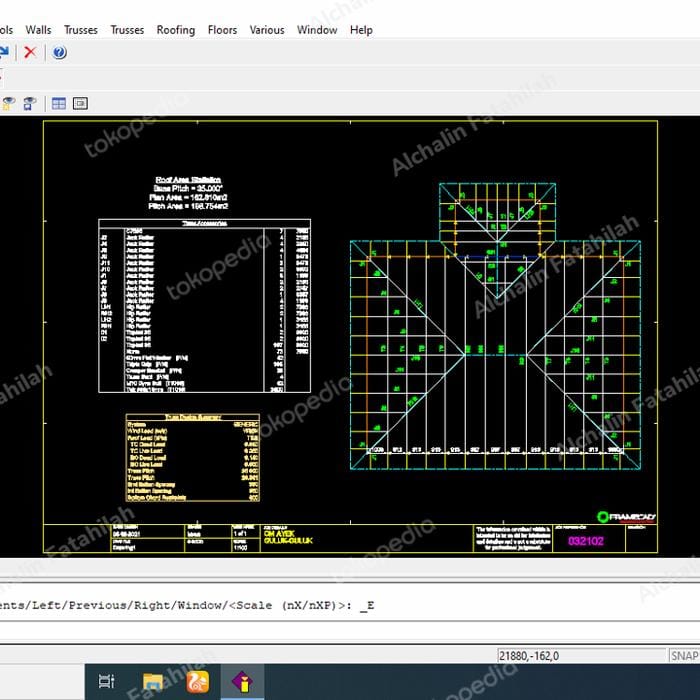Click the blue arrow icon left of red X
700x700 pixels.
click(4, 52)
